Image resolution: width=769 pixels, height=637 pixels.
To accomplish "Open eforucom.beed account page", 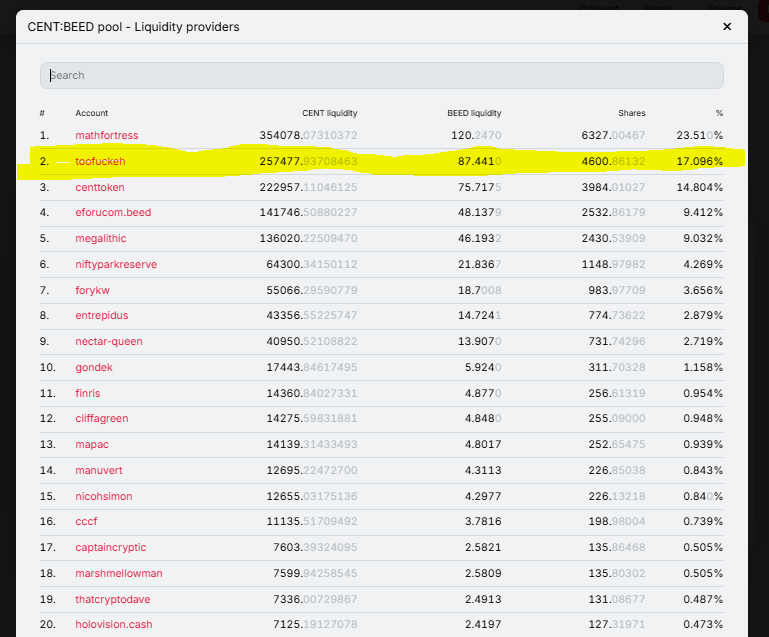I will 113,213.
